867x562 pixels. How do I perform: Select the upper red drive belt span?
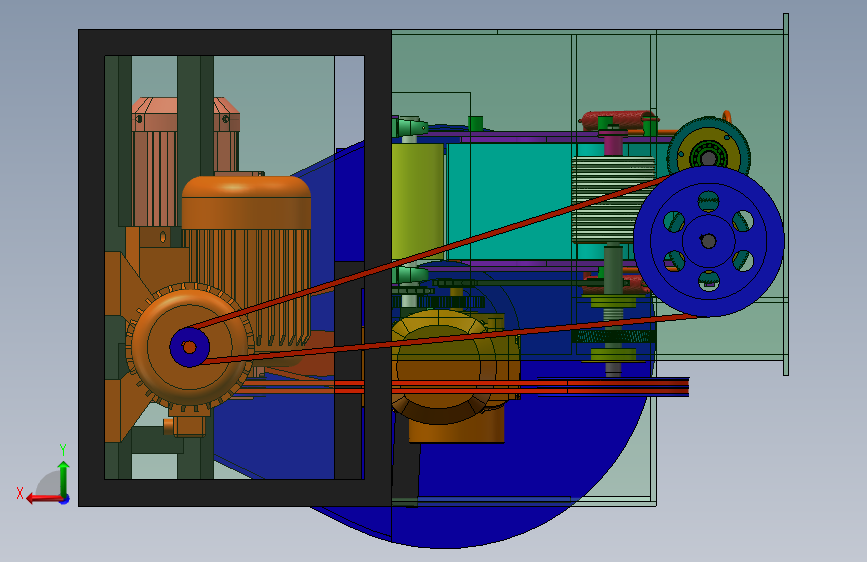(x=431, y=252)
